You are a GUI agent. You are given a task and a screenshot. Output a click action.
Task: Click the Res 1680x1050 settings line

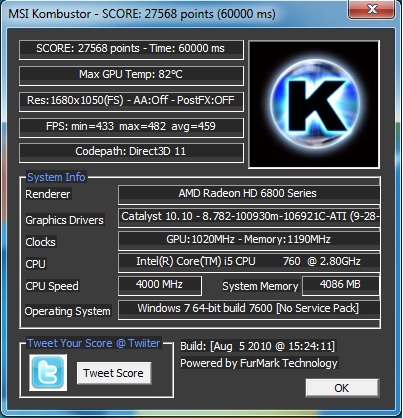131,101
